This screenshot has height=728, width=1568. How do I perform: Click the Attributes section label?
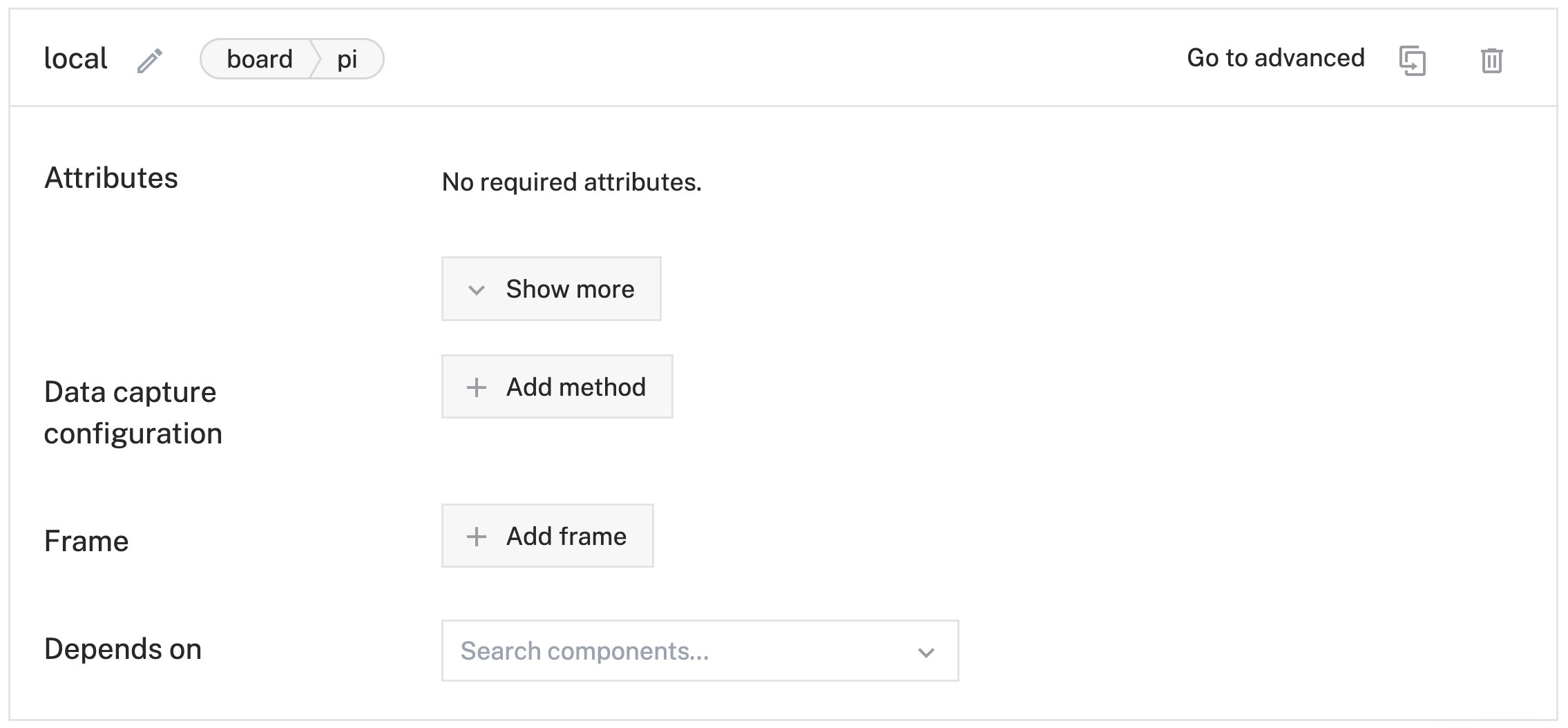111,178
